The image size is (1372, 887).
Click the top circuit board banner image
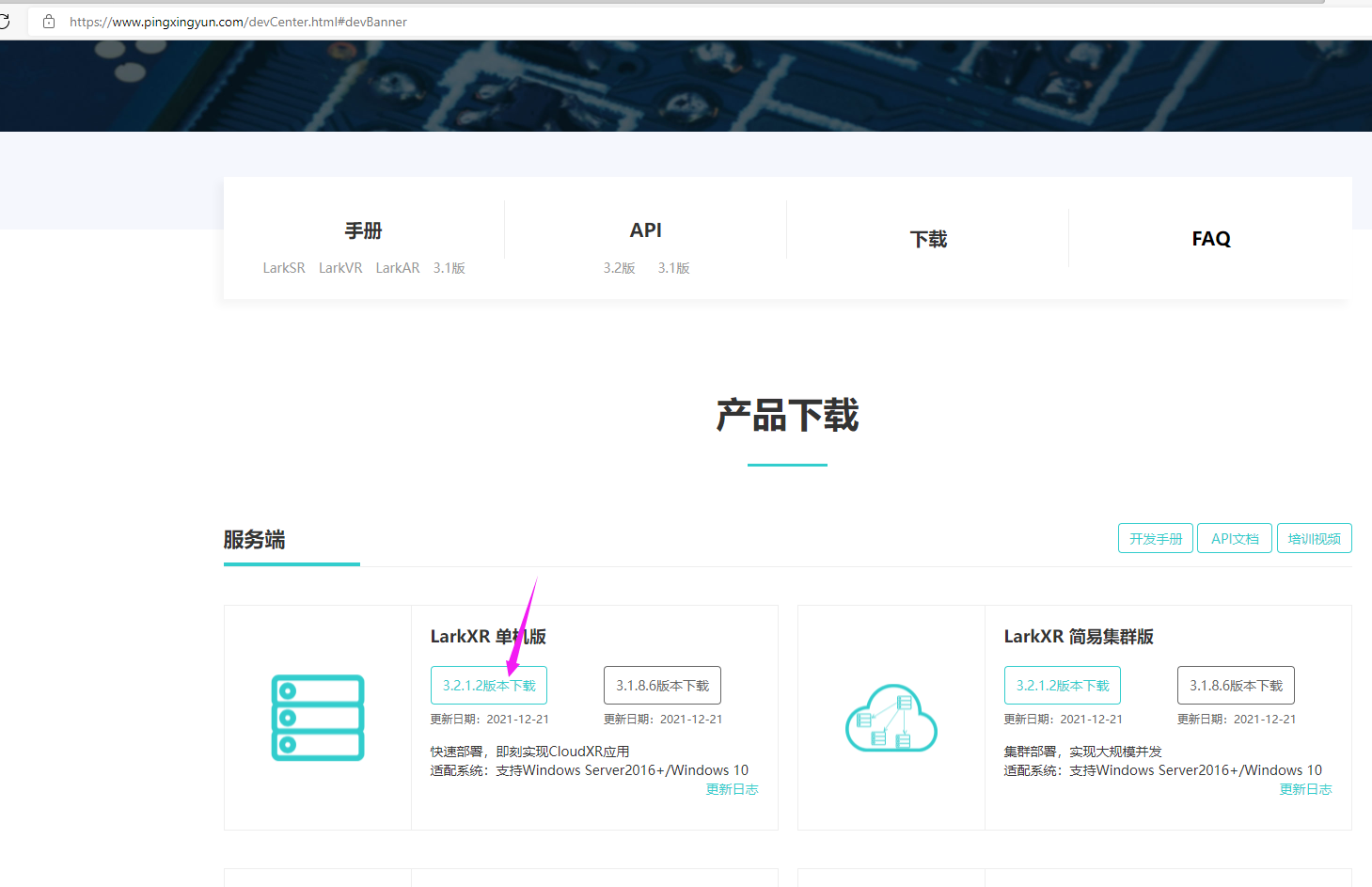click(x=686, y=86)
